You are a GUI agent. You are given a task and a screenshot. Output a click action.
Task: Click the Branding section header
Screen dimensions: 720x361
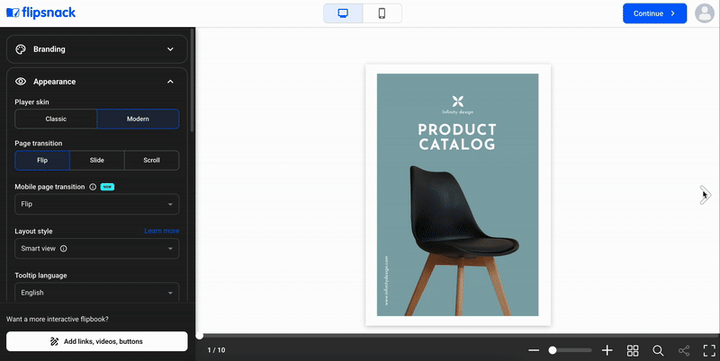[x=97, y=49]
